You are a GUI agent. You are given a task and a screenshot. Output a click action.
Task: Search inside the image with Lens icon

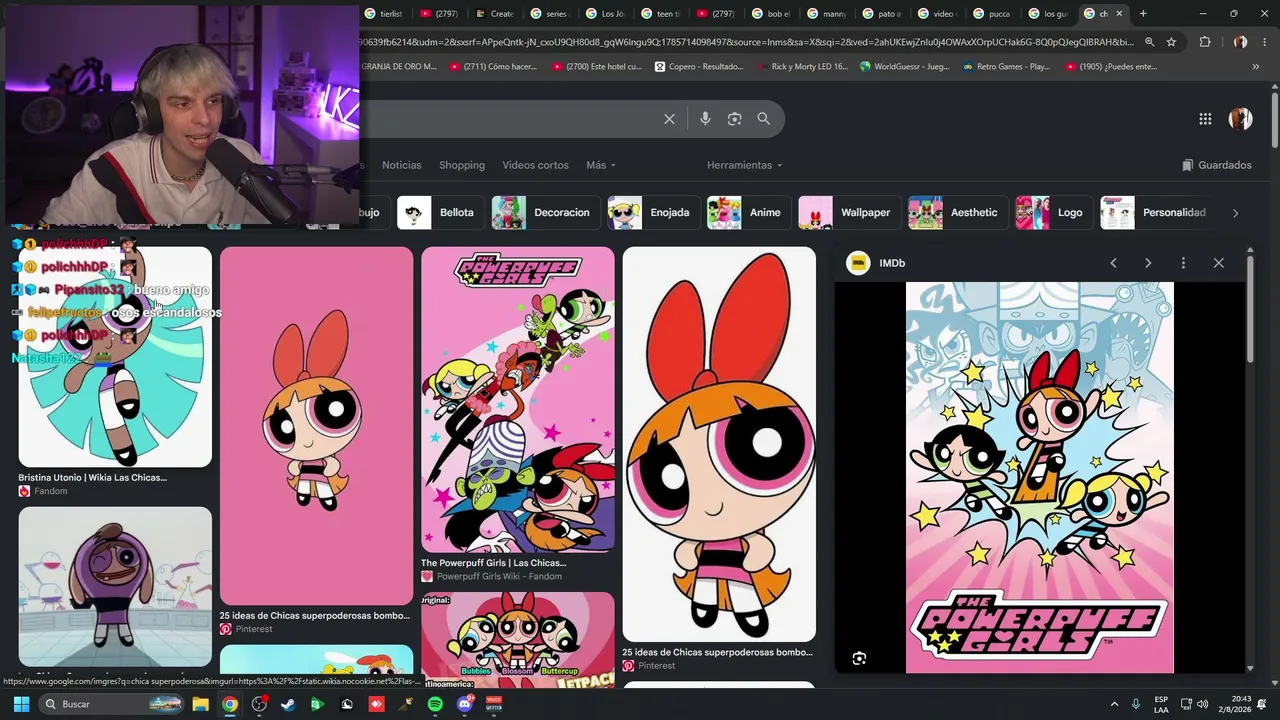click(x=859, y=658)
